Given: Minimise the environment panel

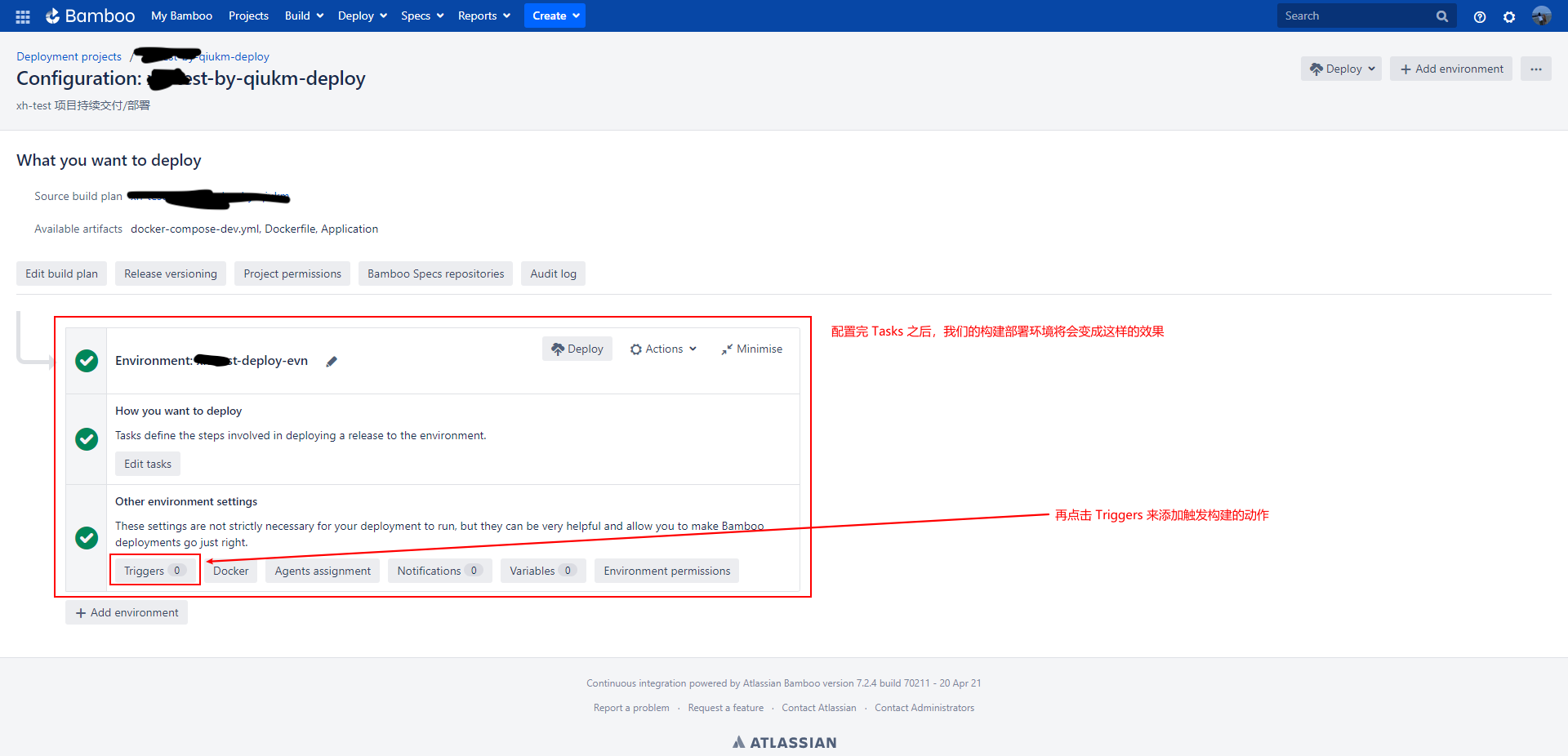Looking at the screenshot, I should 751,349.
